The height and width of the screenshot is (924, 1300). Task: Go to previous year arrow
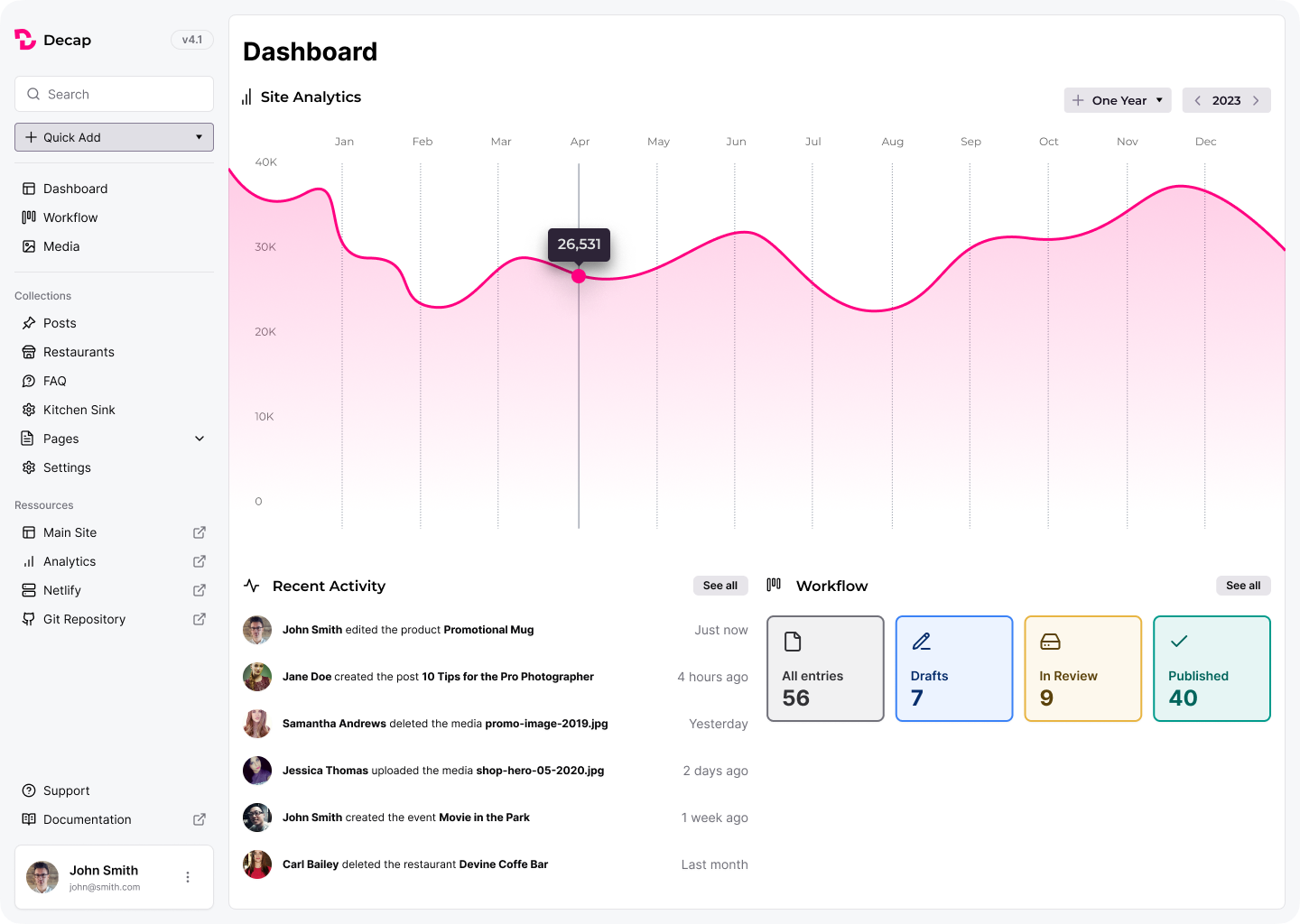click(1198, 100)
